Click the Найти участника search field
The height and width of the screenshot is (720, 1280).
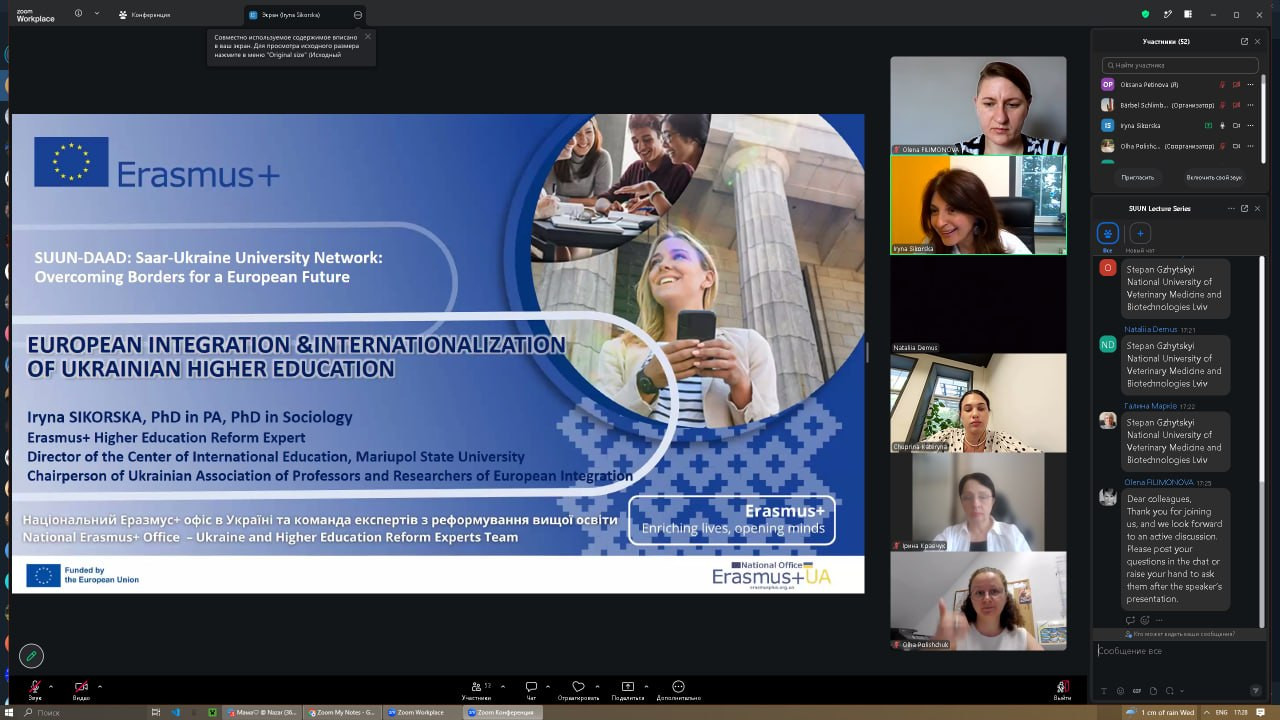coord(1180,65)
